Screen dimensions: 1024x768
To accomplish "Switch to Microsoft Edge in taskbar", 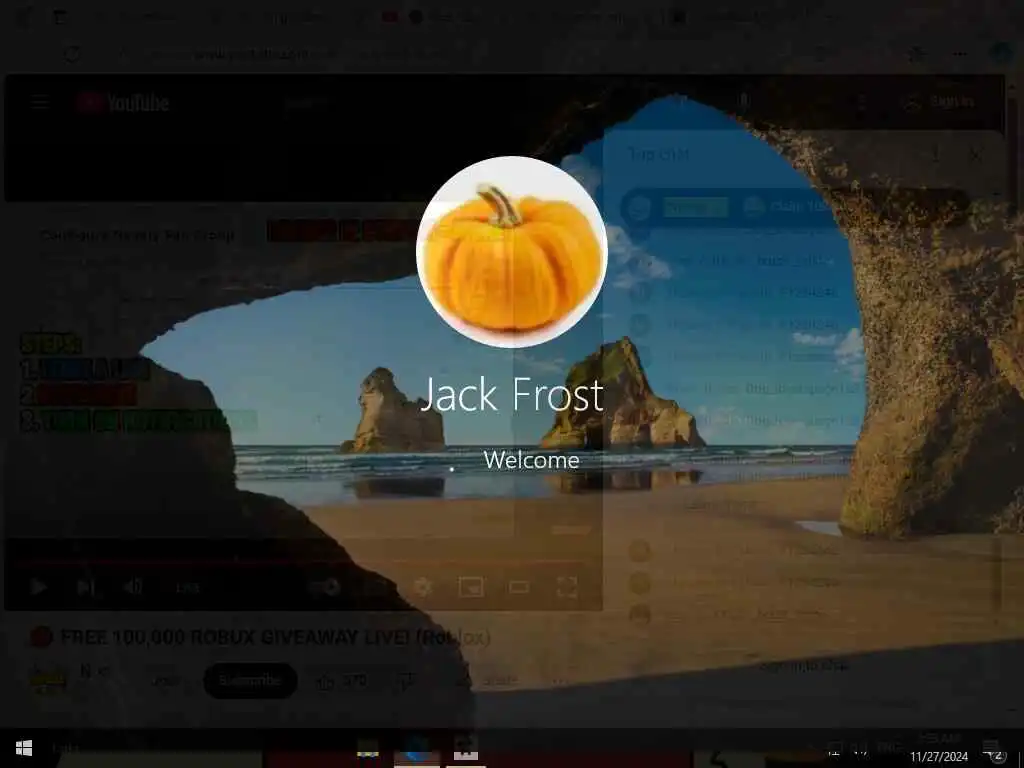I will pyautogui.click(x=417, y=749).
